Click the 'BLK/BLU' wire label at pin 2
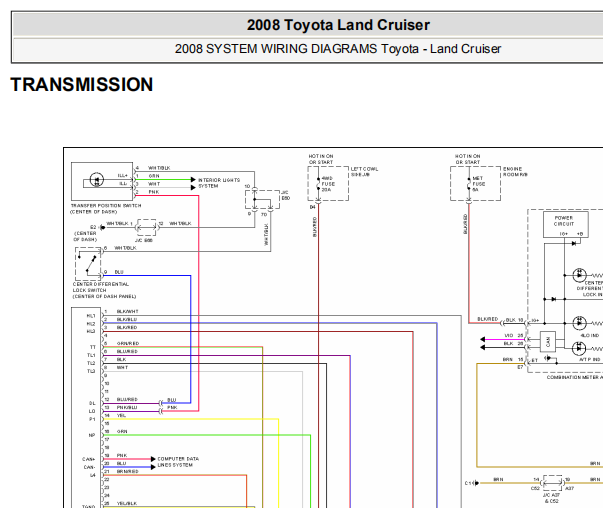Screen dimensions: 603x508 coord(127,320)
